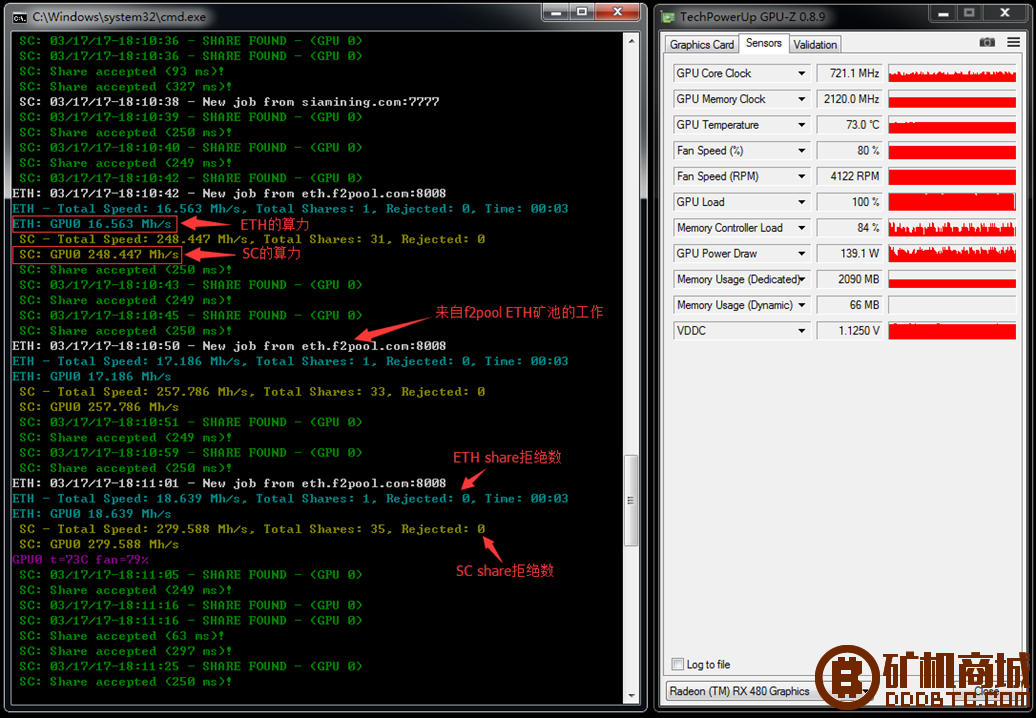Click the 'ETH: GPU0 16.563 Mh/s' line

click(x=94, y=224)
